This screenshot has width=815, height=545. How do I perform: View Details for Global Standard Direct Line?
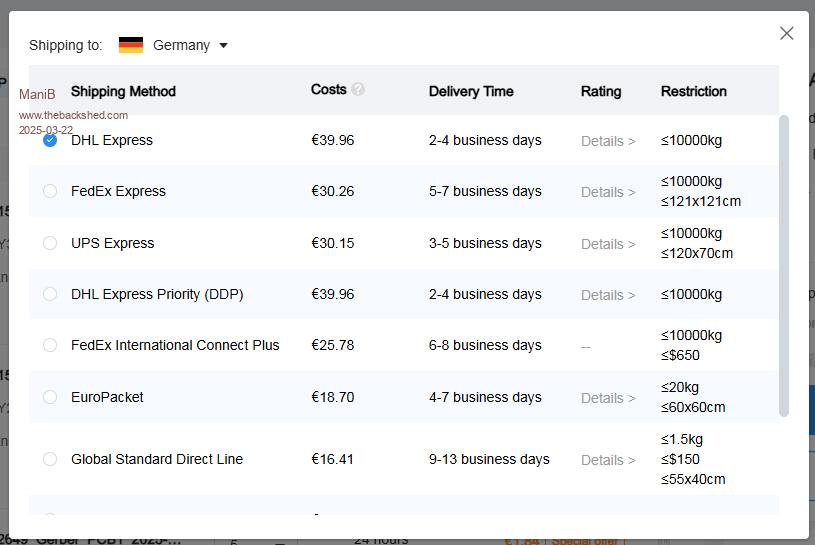608,460
